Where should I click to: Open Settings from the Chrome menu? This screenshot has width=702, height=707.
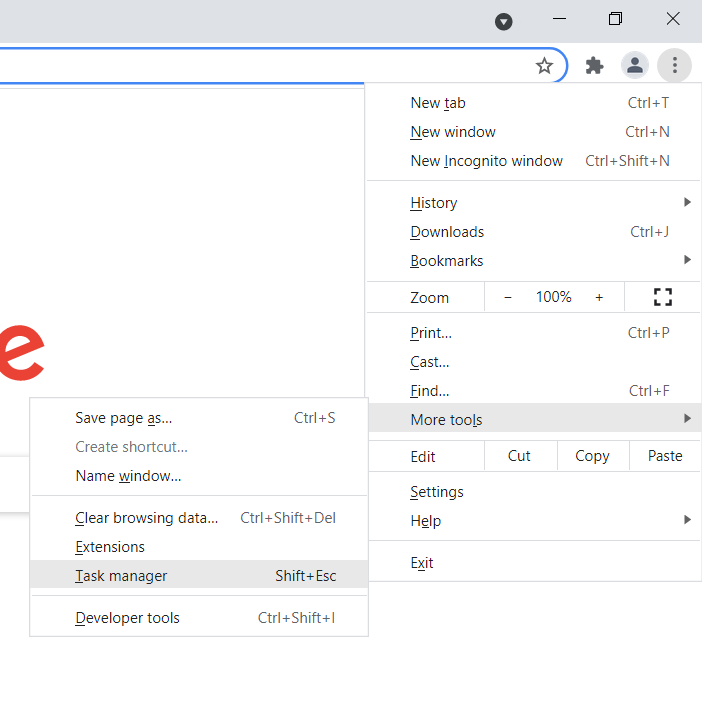coord(438,492)
